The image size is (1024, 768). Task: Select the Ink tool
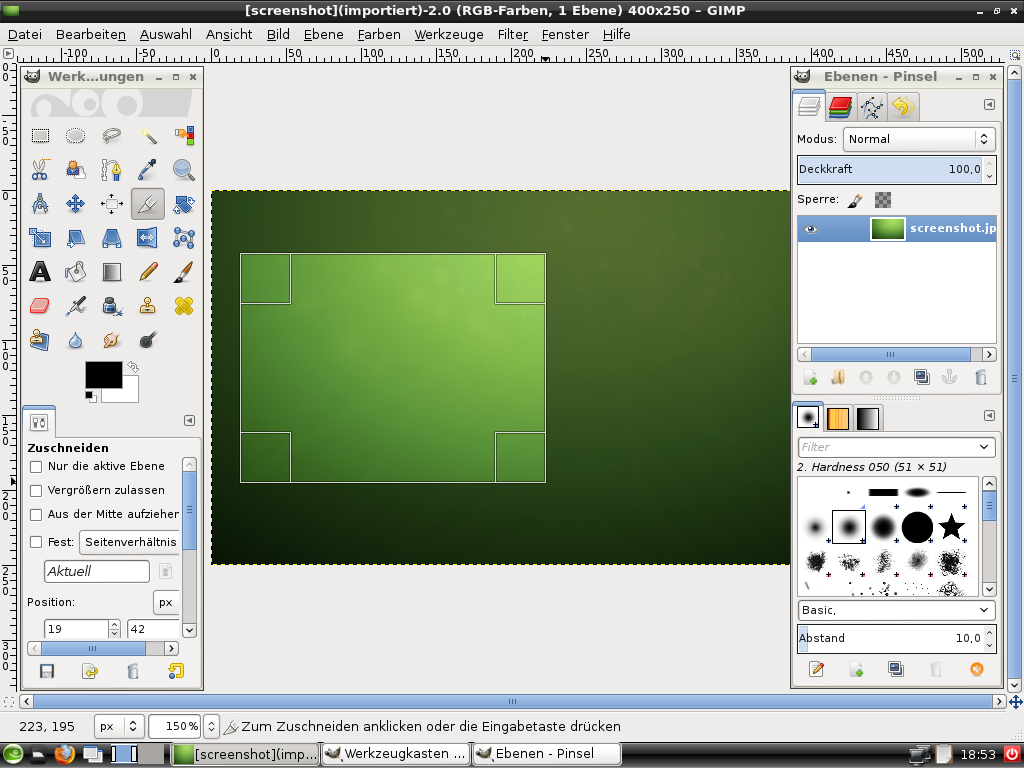[112, 306]
